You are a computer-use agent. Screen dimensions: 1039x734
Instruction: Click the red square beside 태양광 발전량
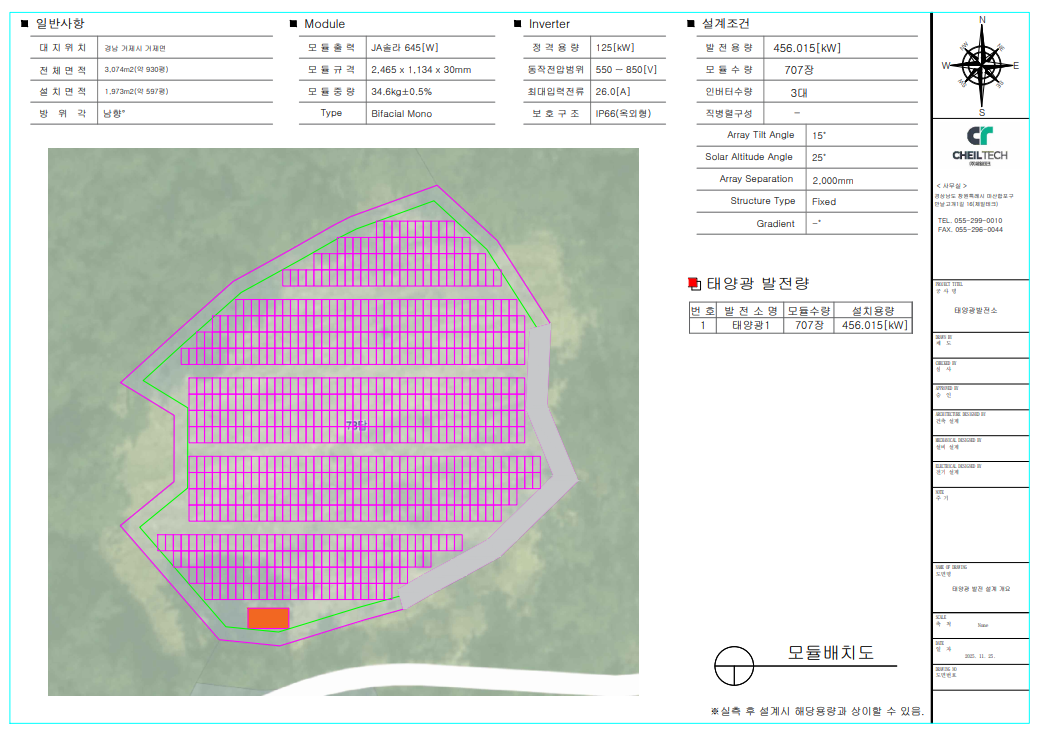pos(695,284)
